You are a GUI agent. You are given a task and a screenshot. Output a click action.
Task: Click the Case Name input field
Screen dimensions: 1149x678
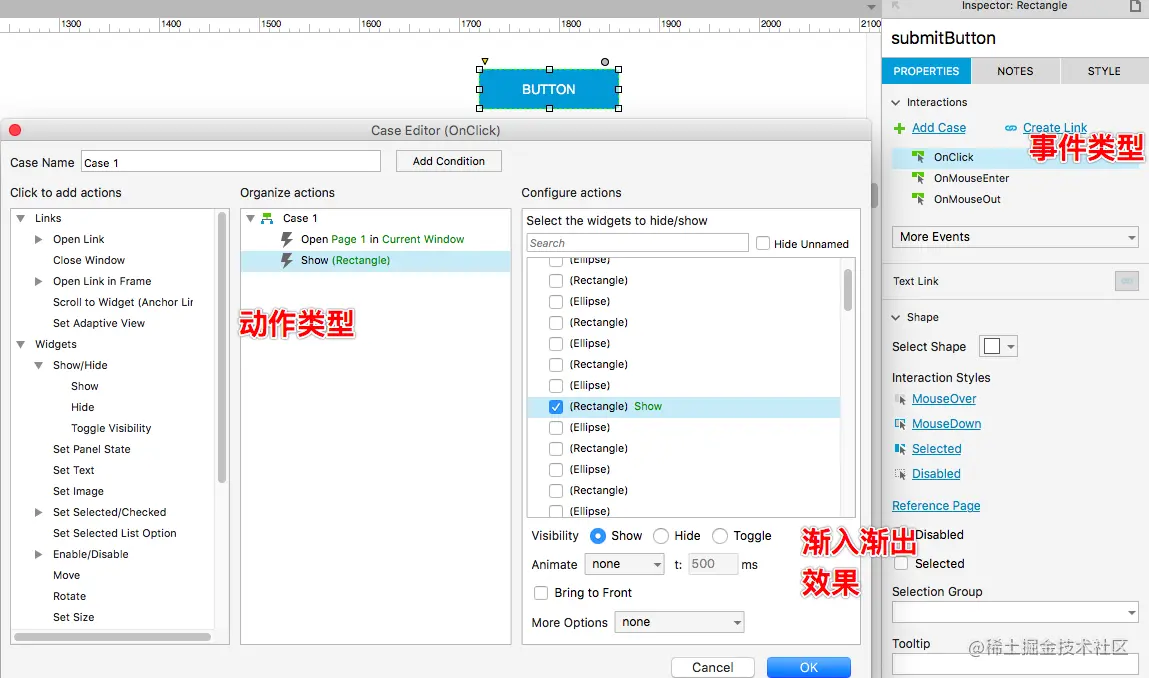pyautogui.click(x=231, y=162)
